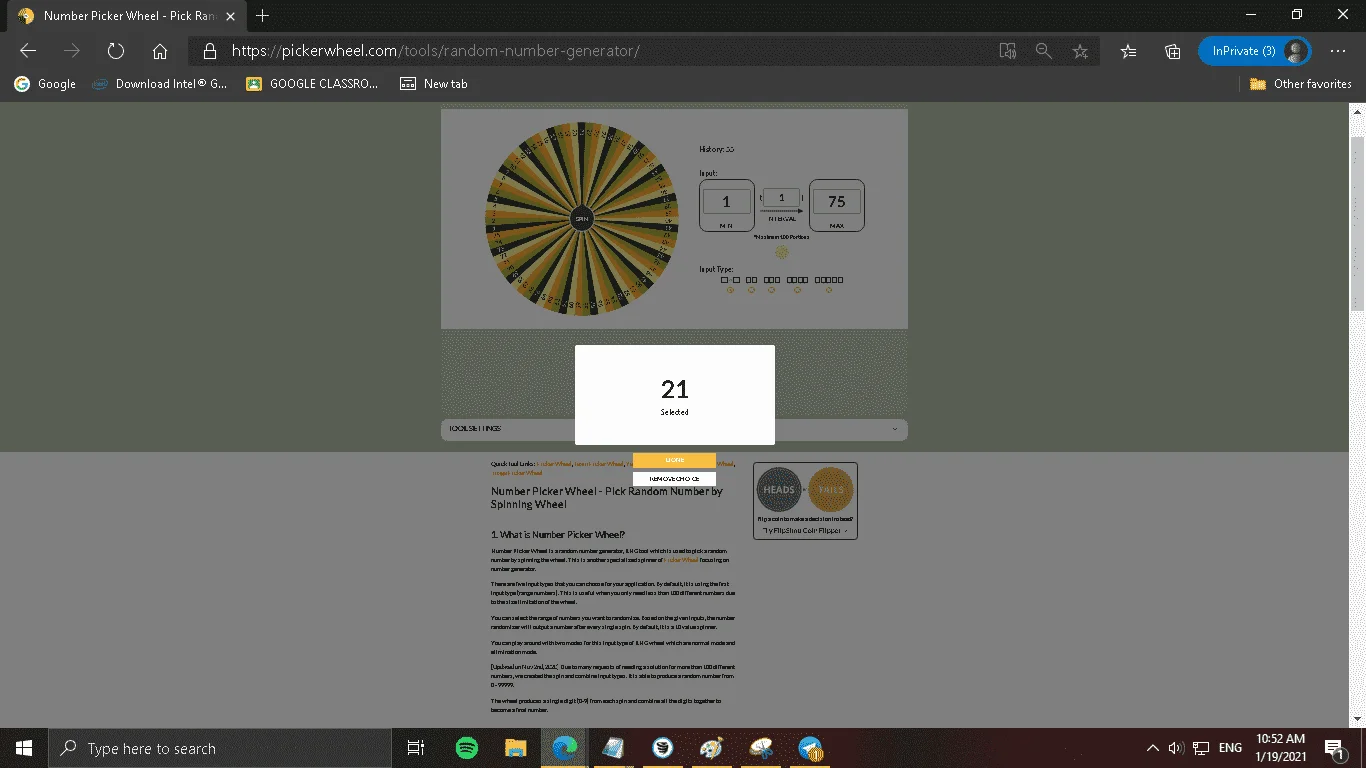Open the New tab bookmark
1366x768 pixels.
434,84
